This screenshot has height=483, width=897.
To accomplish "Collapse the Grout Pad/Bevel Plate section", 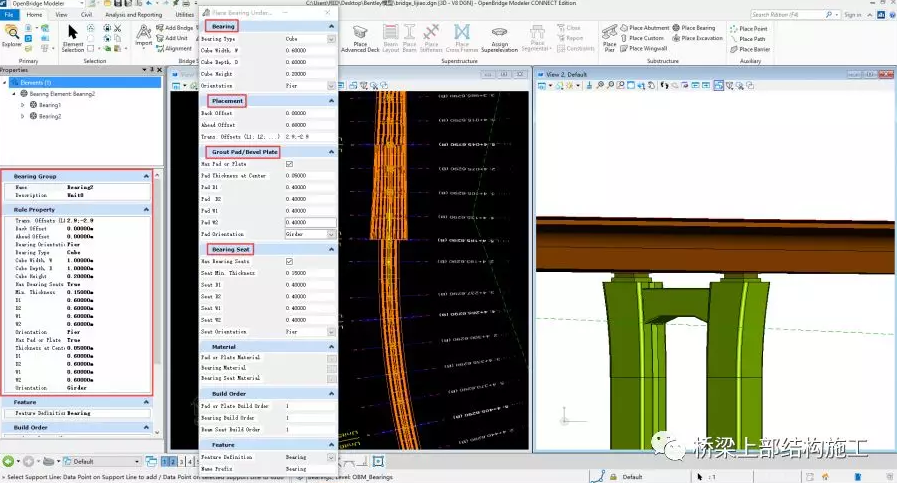I will tap(331, 152).
